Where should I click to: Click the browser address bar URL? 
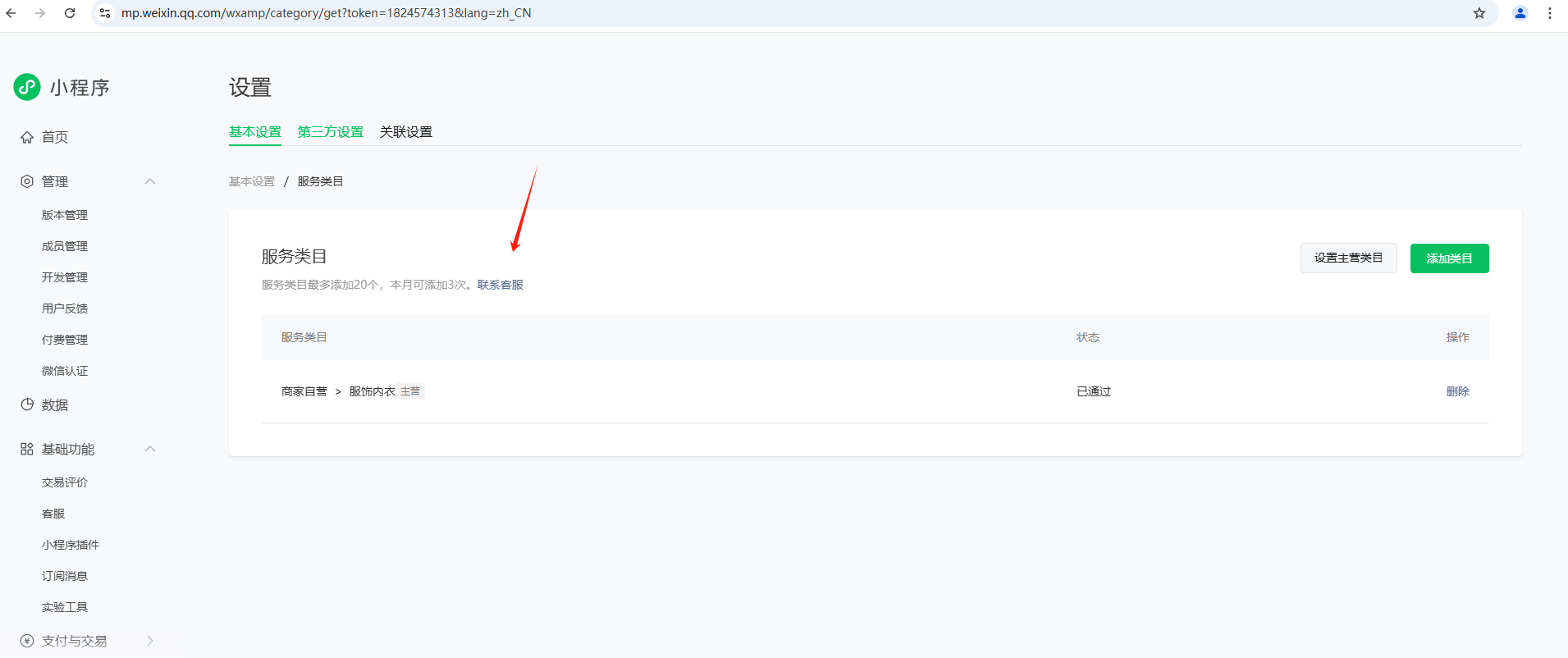coord(327,13)
